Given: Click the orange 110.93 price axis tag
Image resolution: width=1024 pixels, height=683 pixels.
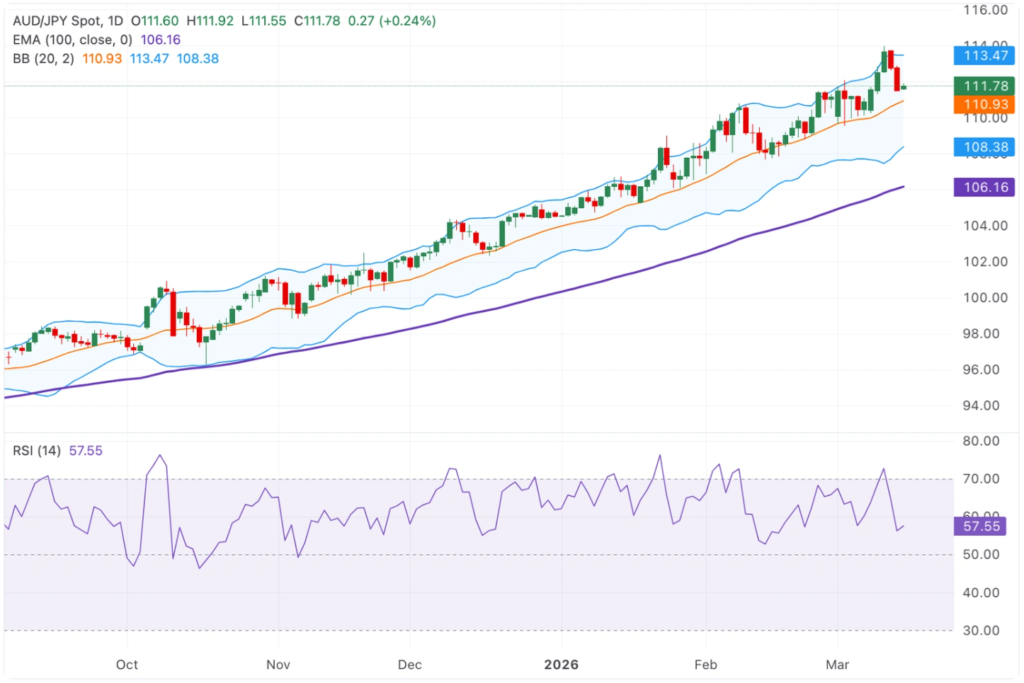Looking at the screenshot, I should click(984, 104).
